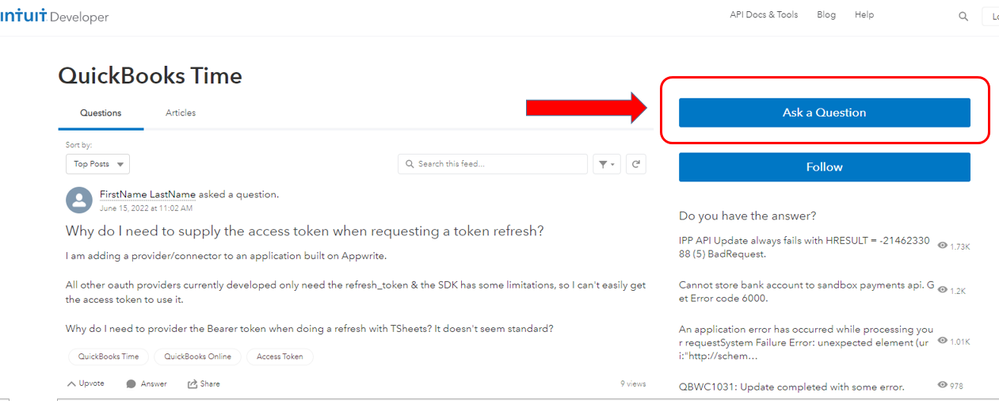The image size is (999, 401).
Task: Open API Docs & Tools menu
Action: click(x=764, y=15)
